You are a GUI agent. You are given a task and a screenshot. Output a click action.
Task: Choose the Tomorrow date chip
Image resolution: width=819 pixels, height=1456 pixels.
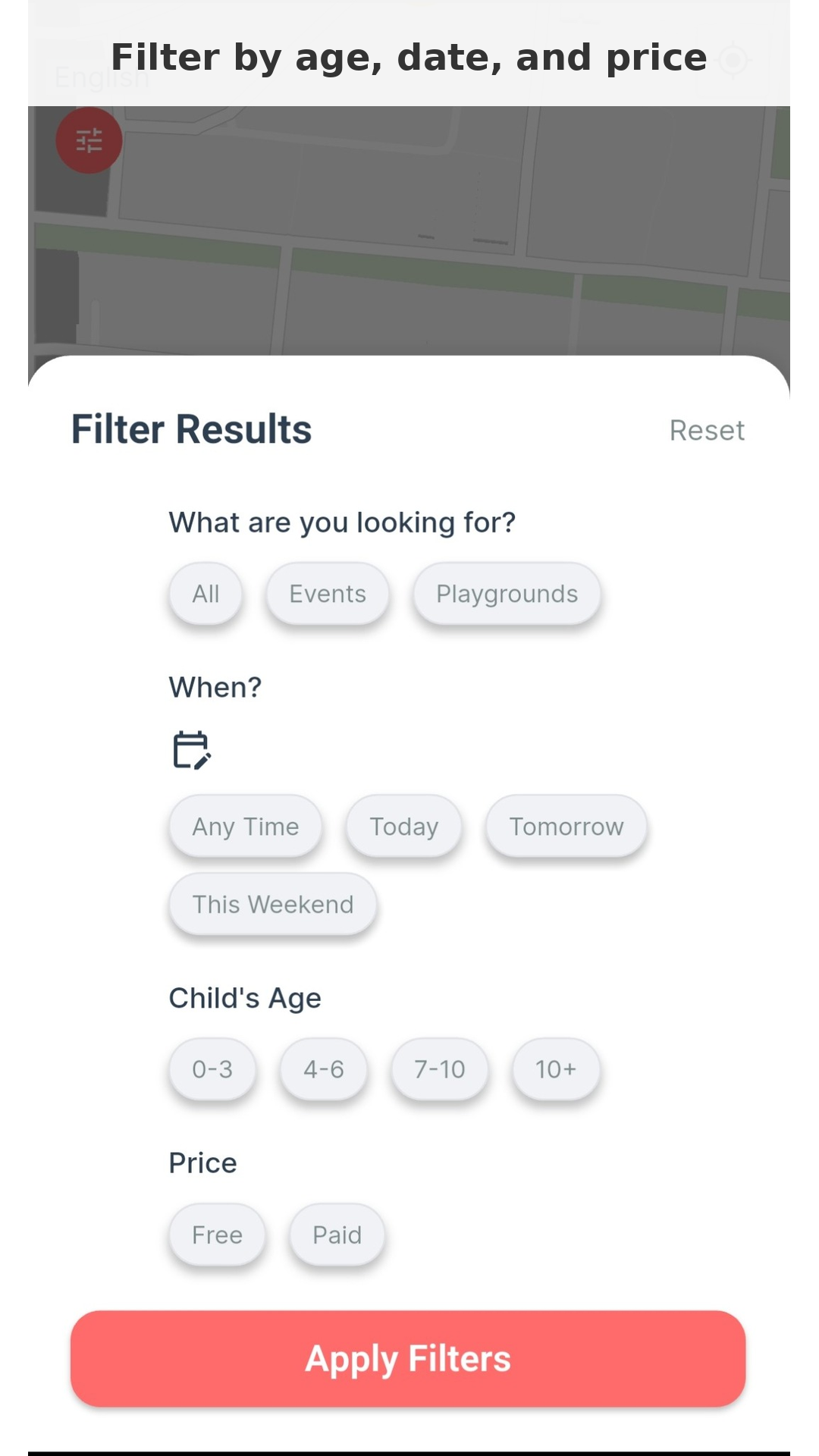(566, 827)
